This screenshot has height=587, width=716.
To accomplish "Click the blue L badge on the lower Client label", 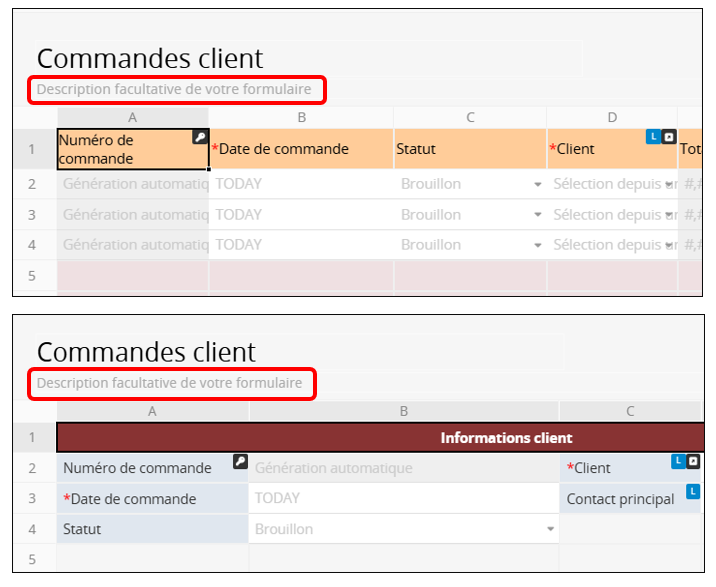I will pos(678,461).
